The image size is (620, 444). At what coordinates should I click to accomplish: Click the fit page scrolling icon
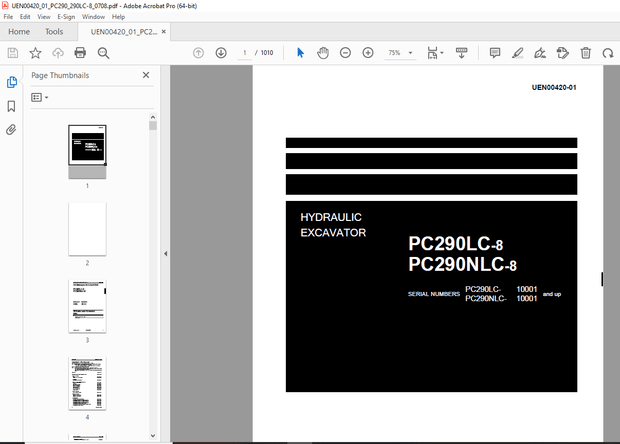[x=433, y=53]
